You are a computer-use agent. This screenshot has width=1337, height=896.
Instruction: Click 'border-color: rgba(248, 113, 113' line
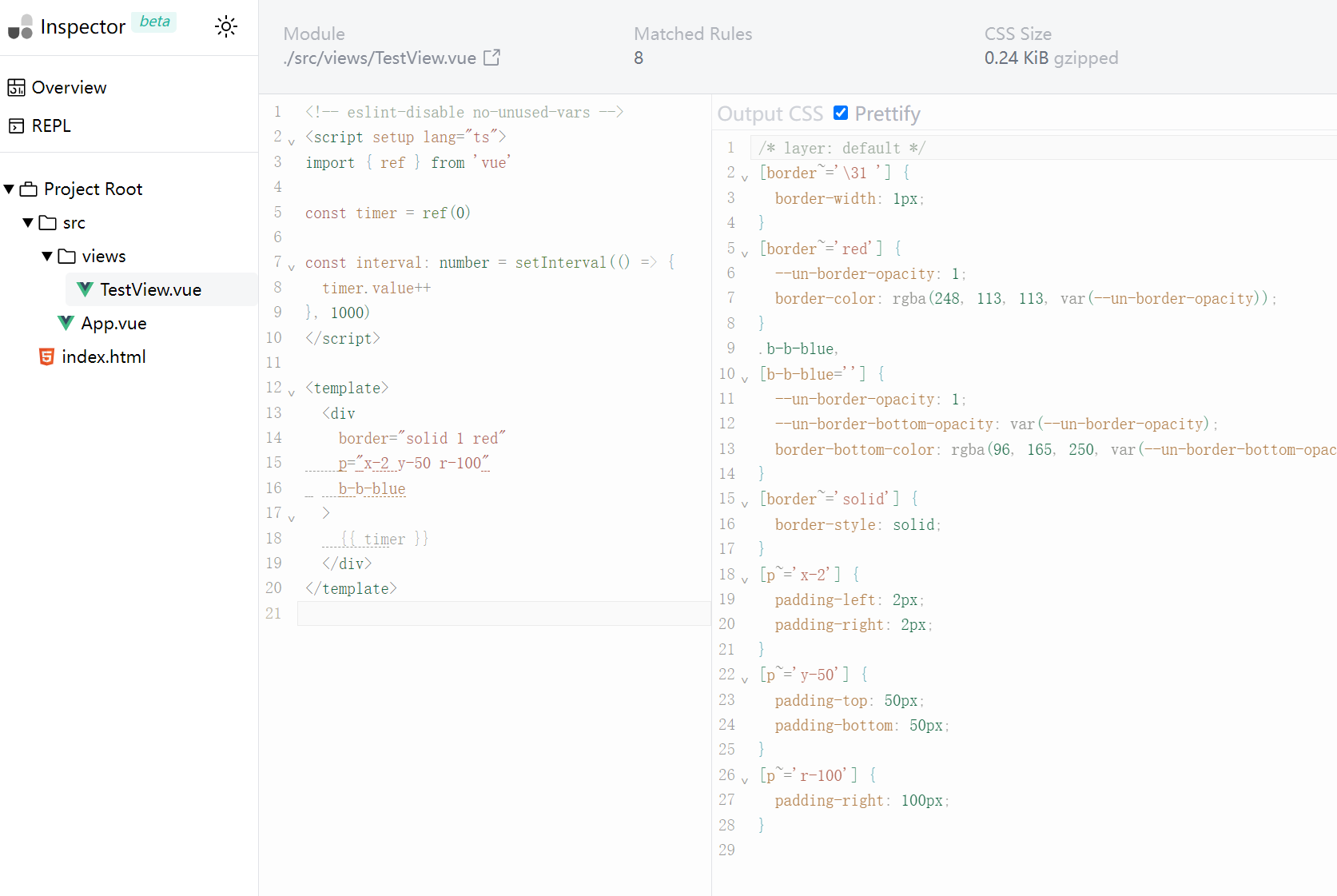click(x=1025, y=298)
